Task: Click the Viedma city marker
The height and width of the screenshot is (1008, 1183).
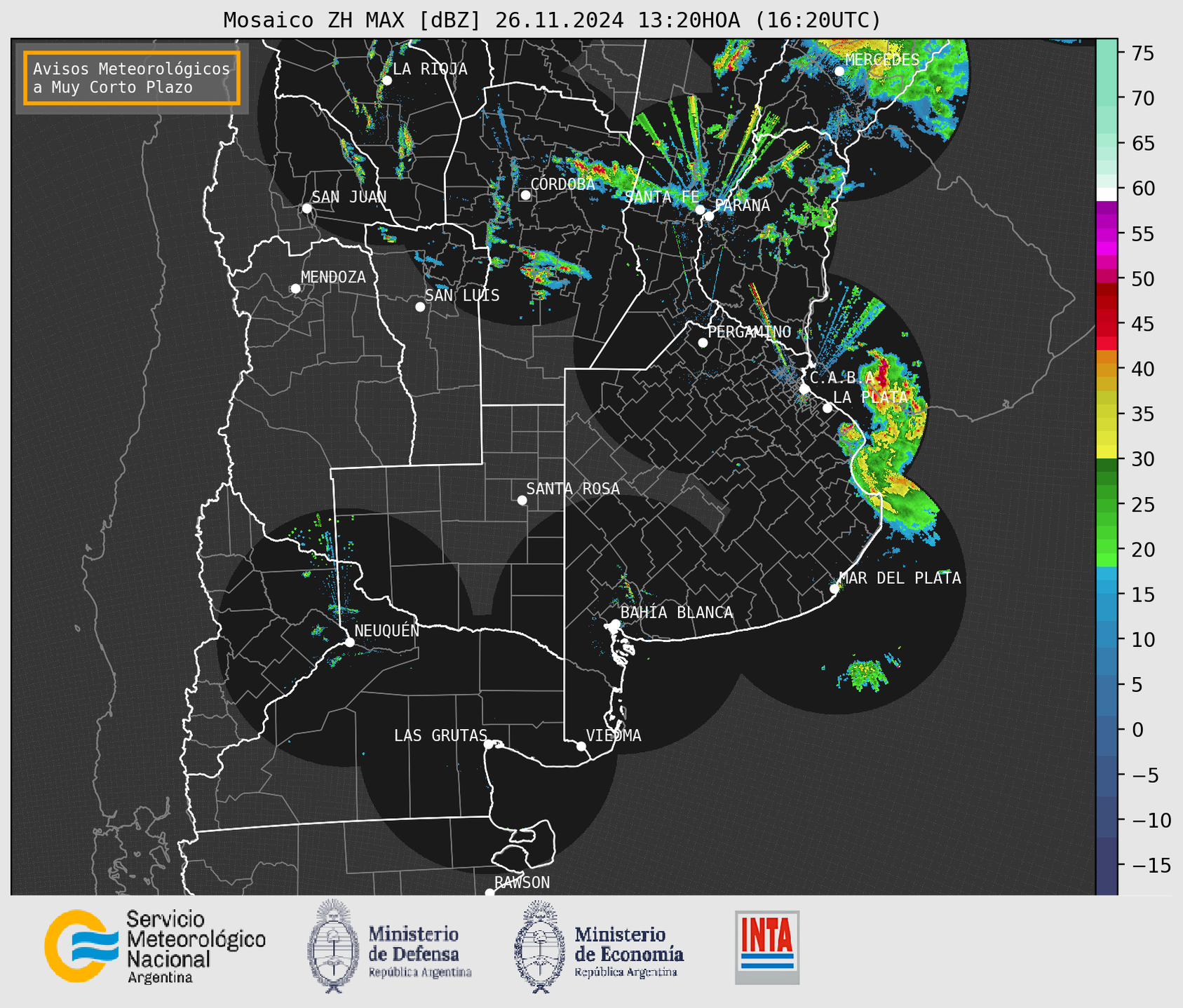Action: (581, 747)
